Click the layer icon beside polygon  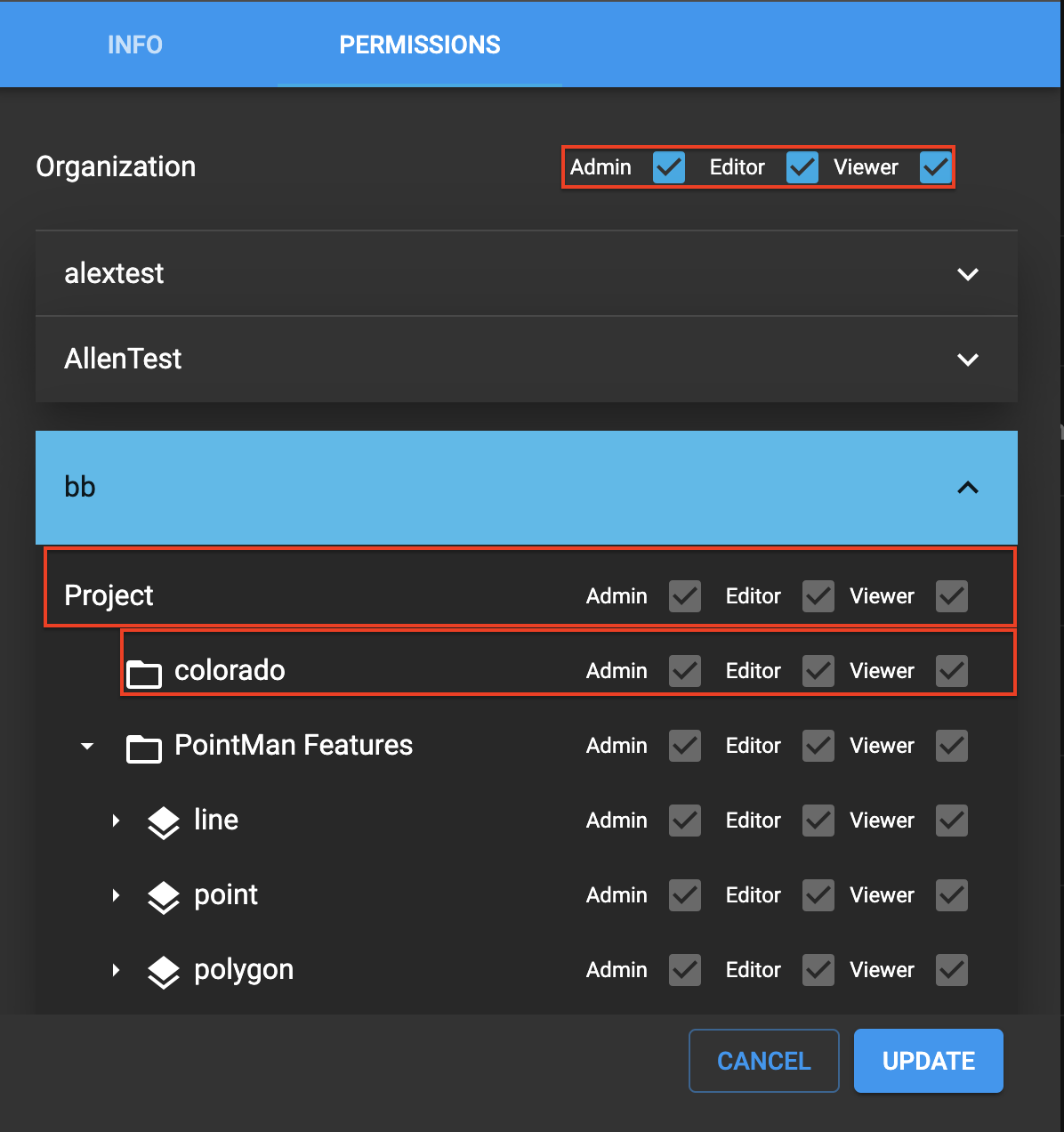(x=164, y=970)
